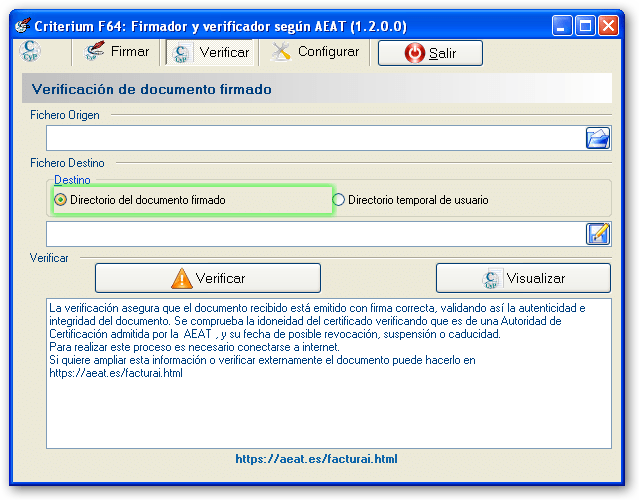
Task: Click the Salir exit button
Action: pos(430,53)
